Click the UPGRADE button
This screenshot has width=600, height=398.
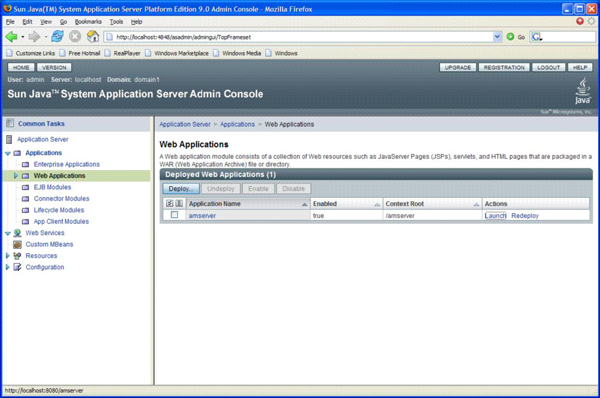(x=458, y=67)
